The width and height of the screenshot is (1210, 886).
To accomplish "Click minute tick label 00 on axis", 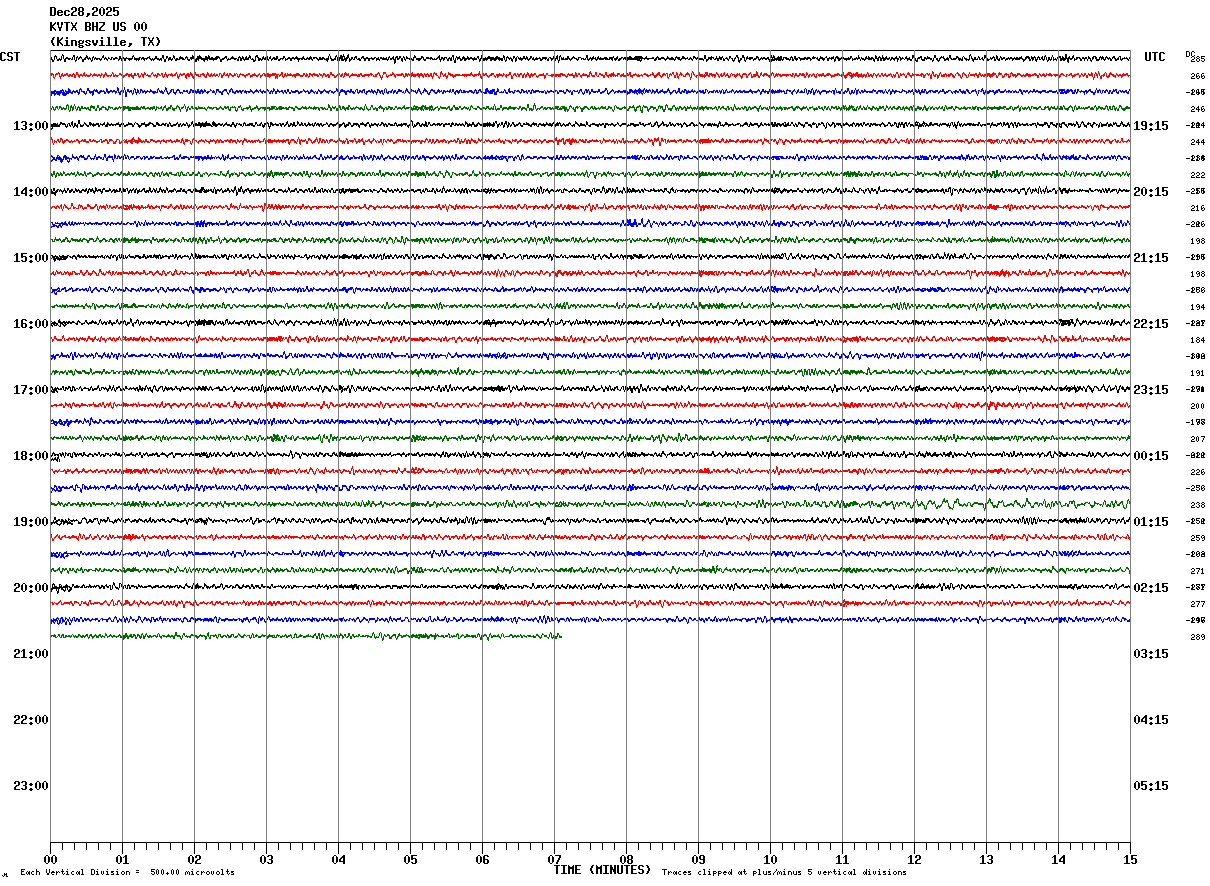I will (50, 859).
